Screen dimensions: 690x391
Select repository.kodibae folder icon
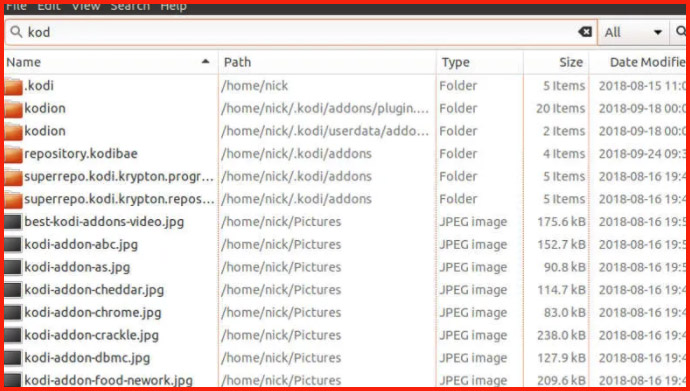coord(14,154)
